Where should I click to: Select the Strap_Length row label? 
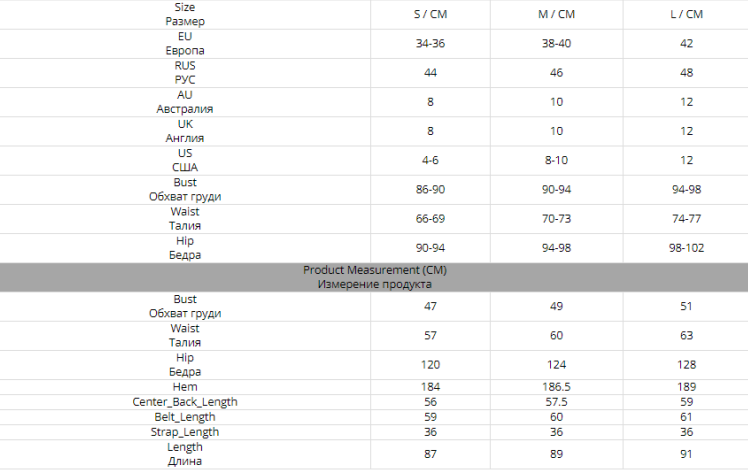(184, 432)
